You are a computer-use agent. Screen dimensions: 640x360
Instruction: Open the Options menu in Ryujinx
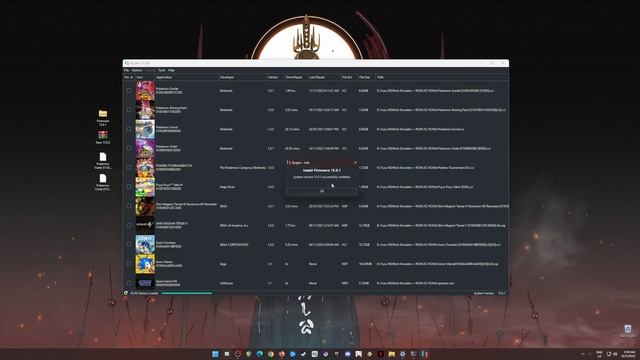coord(137,70)
